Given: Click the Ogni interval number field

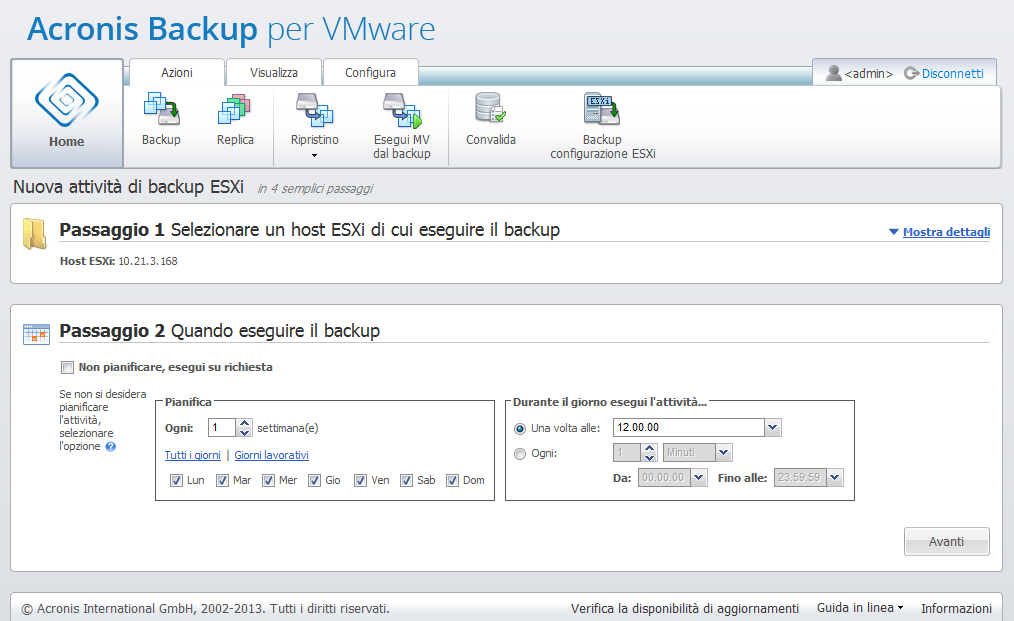Looking at the screenshot, I should click(x=627, y=453).
